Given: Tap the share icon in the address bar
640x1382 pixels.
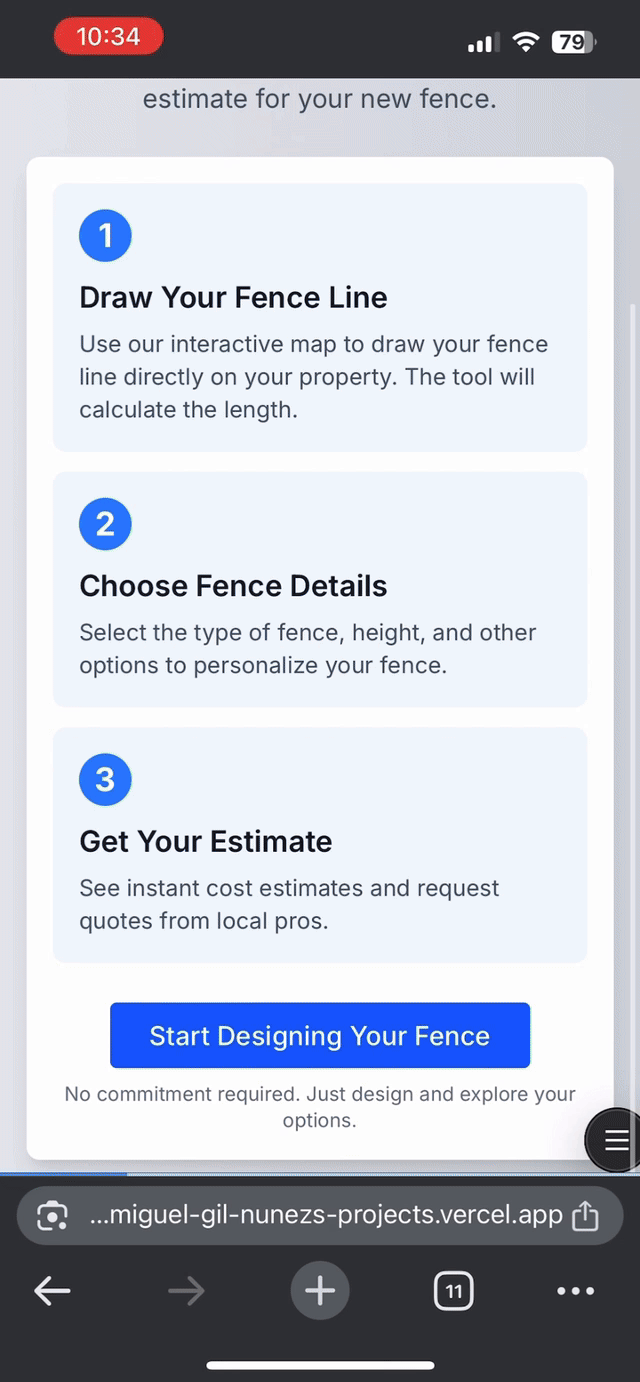Looking at the screenshot, I should (x=585, y=1216).
